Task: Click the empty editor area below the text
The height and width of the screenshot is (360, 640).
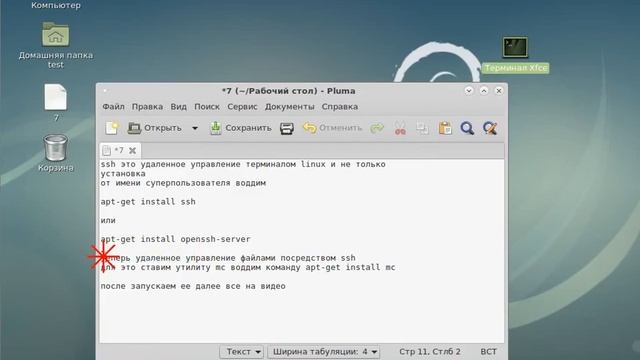Action: point(302,318)
